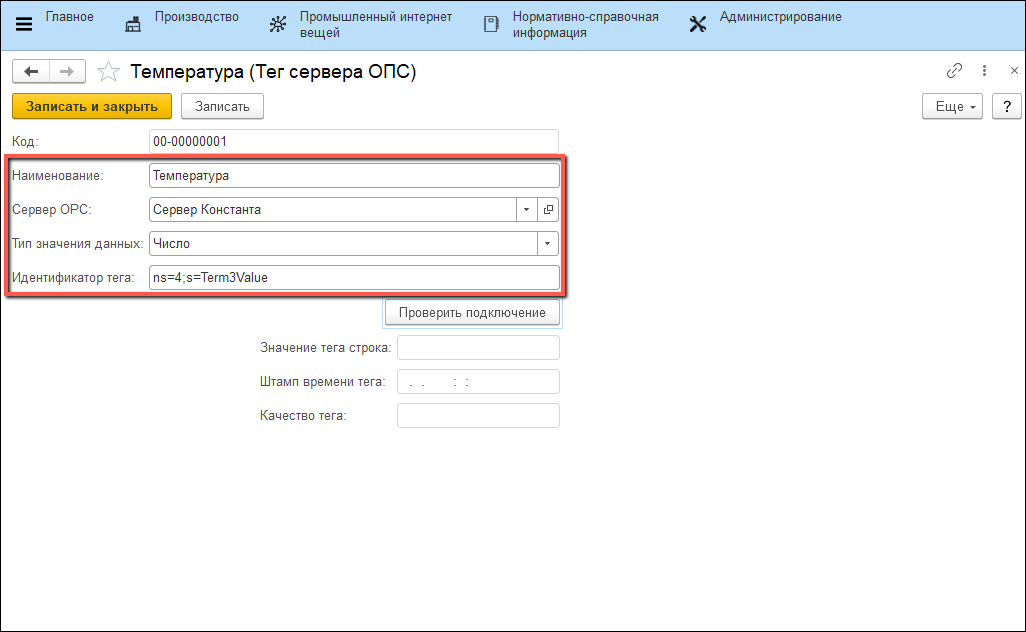Open the three-dot options menu

click(x=985, y=71)
